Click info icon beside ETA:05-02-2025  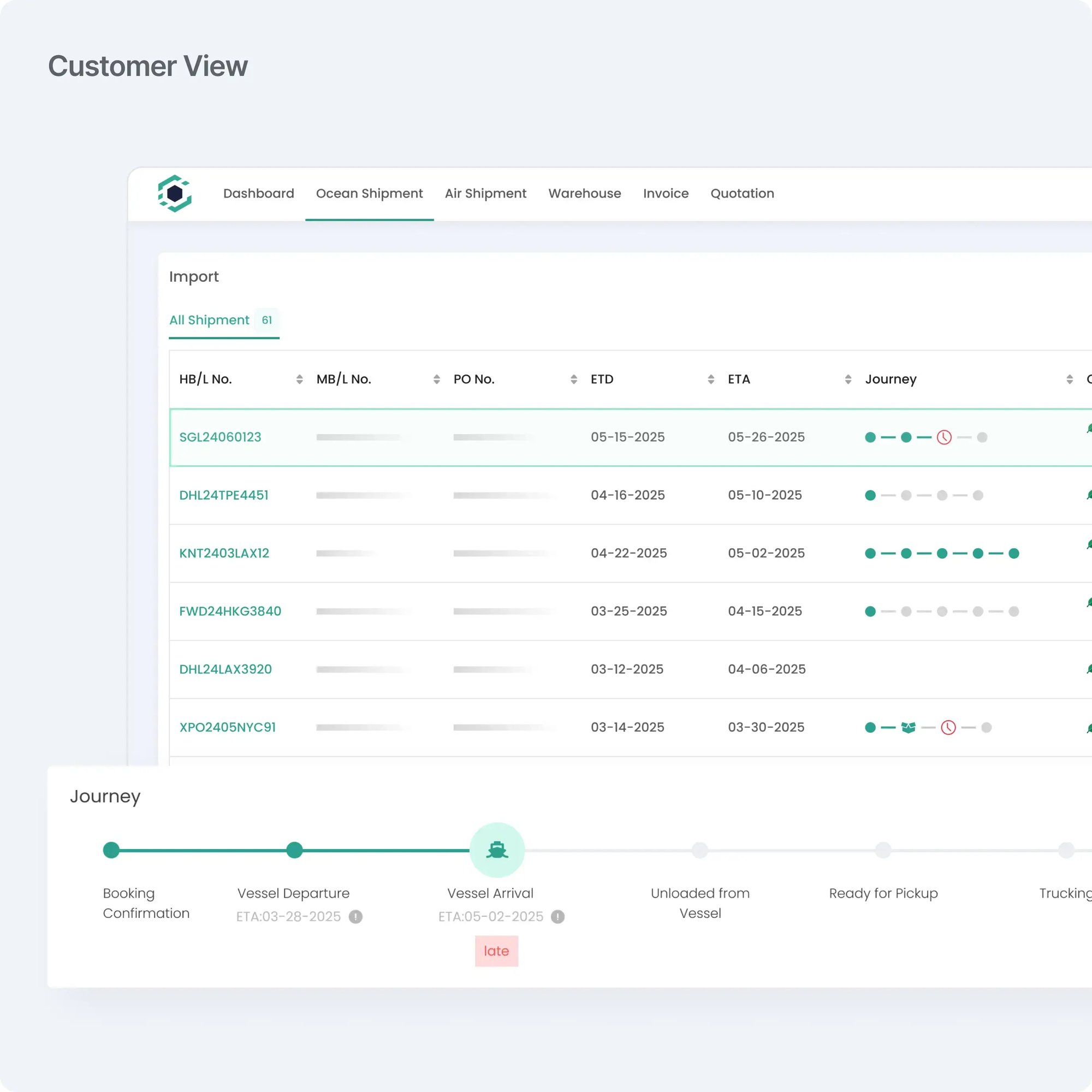[x=558, y=916]
